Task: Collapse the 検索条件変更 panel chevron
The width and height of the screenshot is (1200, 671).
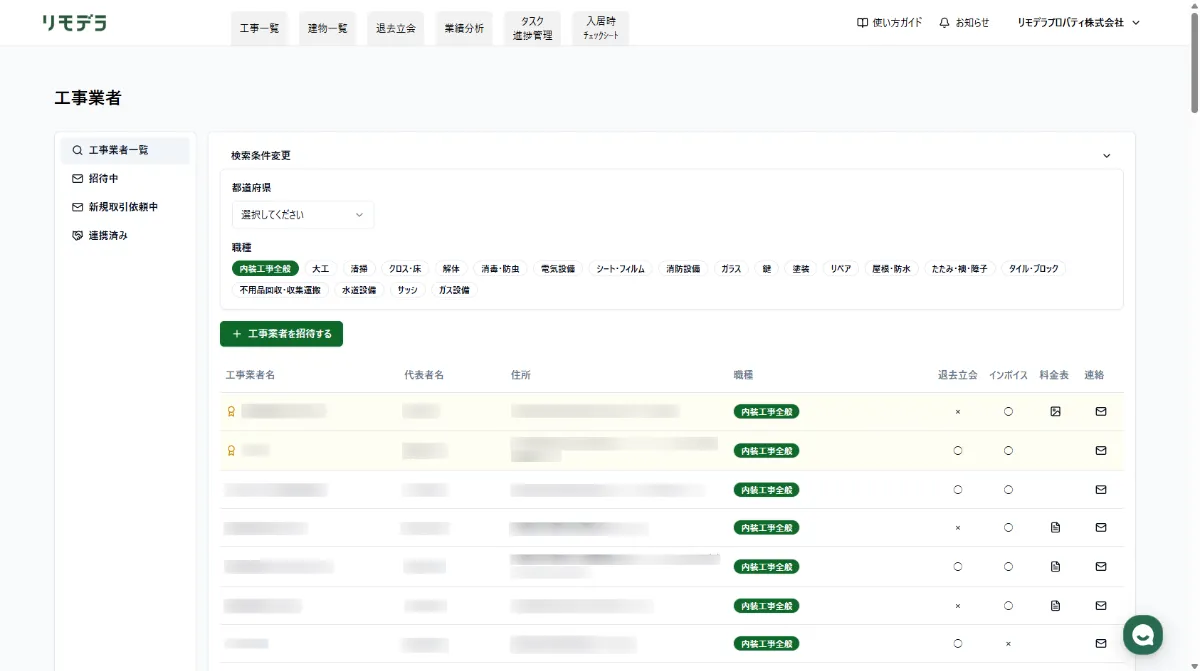Action: 1106,156
